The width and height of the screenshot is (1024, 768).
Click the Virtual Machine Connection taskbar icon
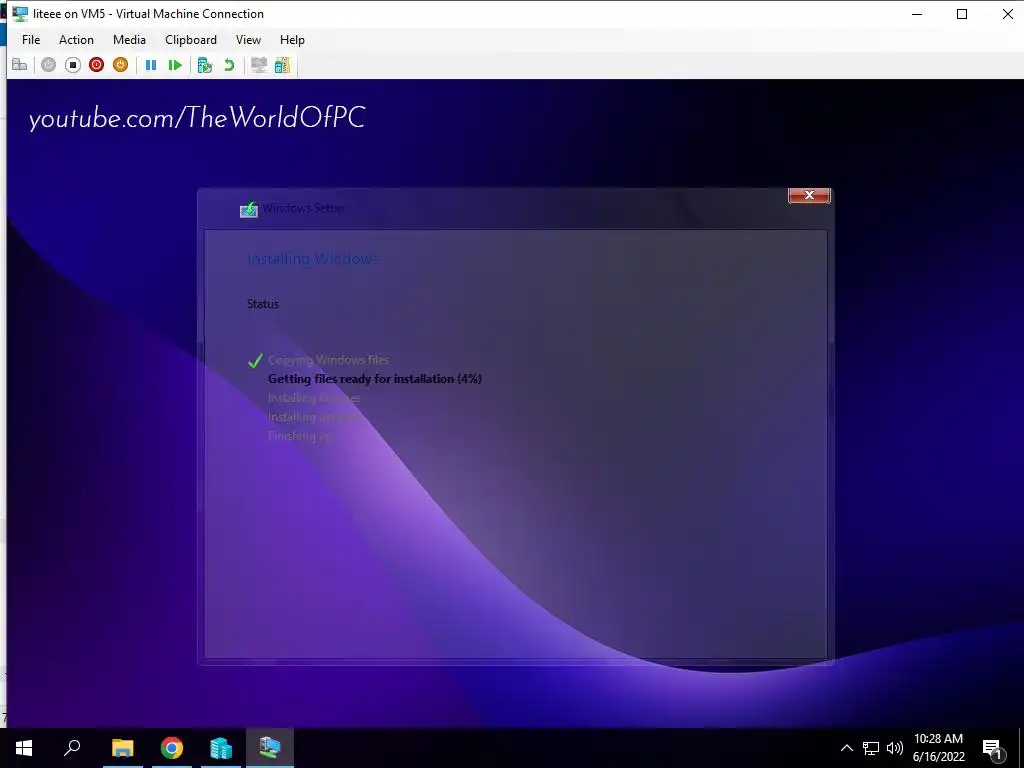click(270, 748)
